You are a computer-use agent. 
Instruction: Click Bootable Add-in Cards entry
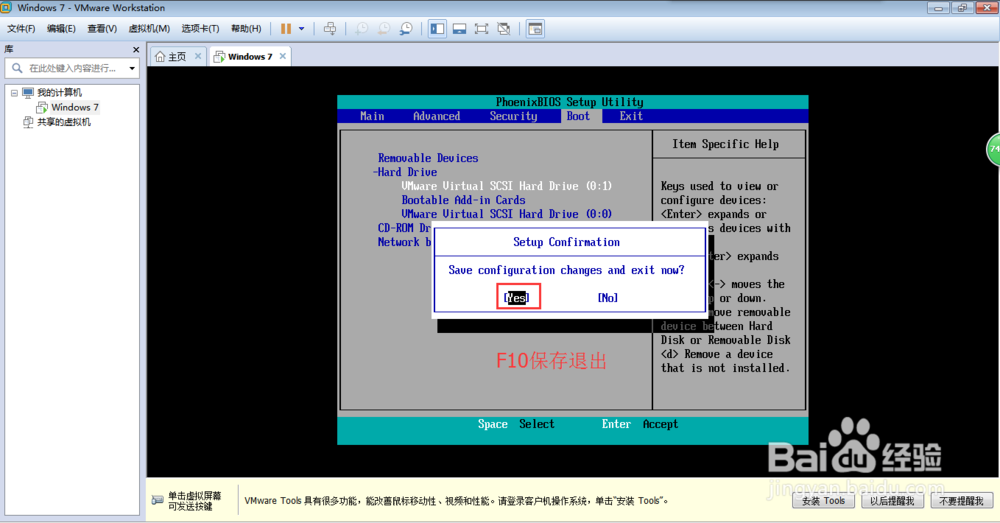(x=464, y=200)
